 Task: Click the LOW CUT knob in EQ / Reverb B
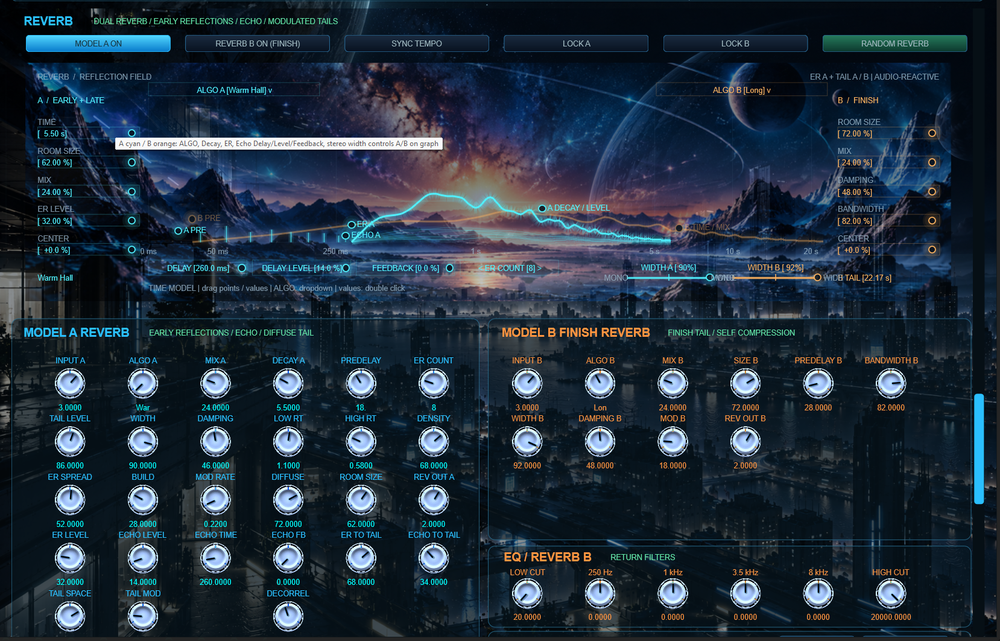point(527,594)
